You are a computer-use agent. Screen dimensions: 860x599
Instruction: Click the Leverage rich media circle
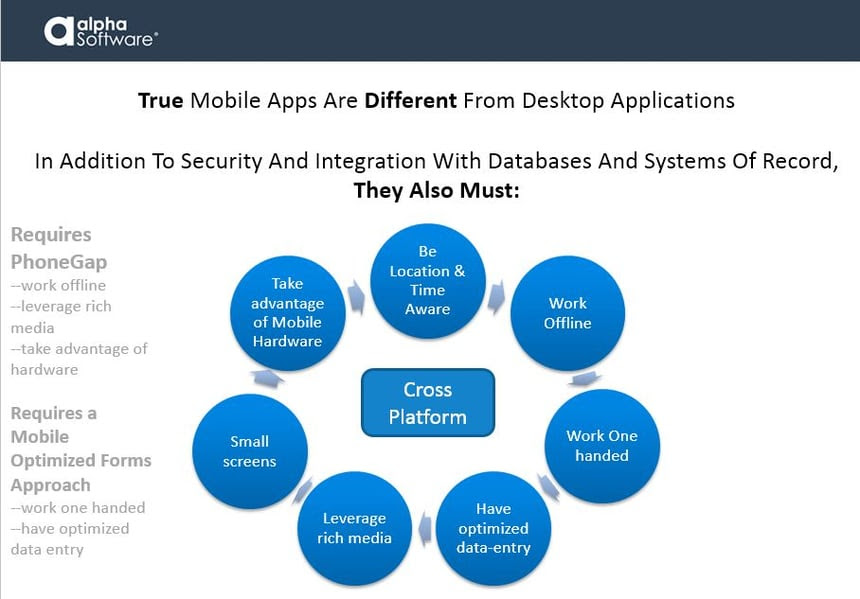coord(354,528)
